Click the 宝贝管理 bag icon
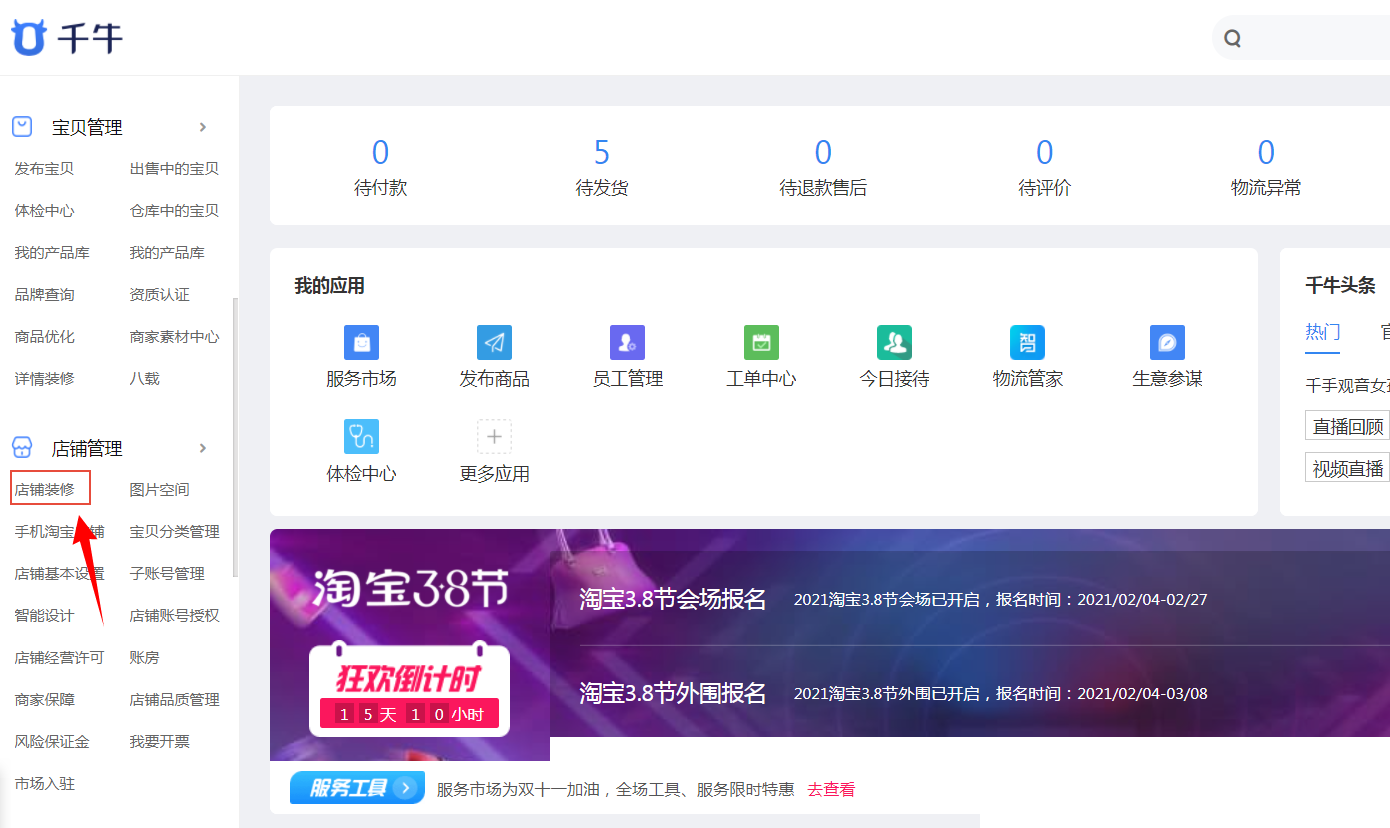This screenshot has width=1390, height=828. point(22,127)
